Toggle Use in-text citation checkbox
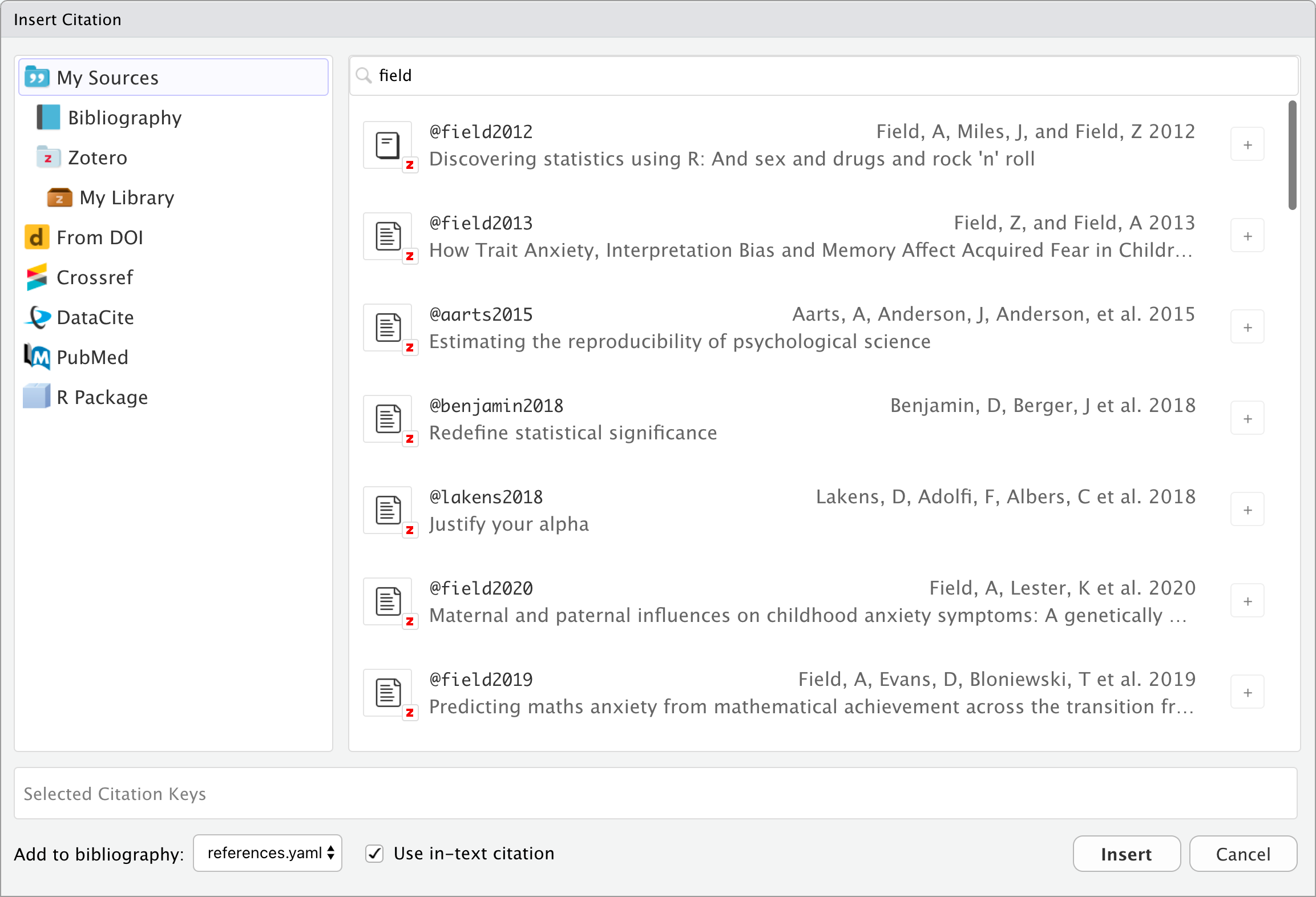Screen dimensions: 1316x897 coord(374,854)
